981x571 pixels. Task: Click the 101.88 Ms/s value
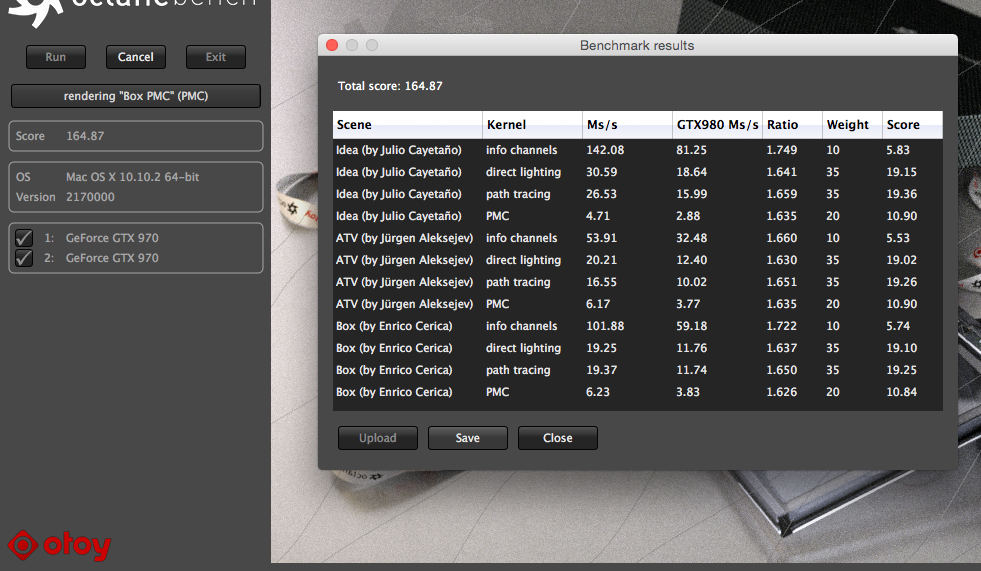tap(605, 326)
